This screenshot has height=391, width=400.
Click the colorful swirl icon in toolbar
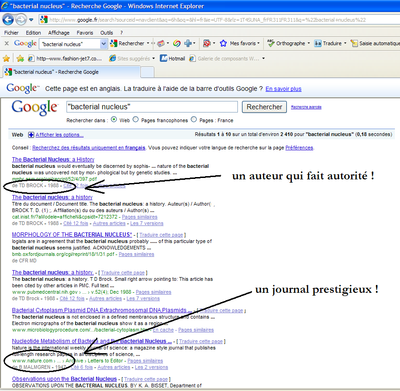click(177, 43)
